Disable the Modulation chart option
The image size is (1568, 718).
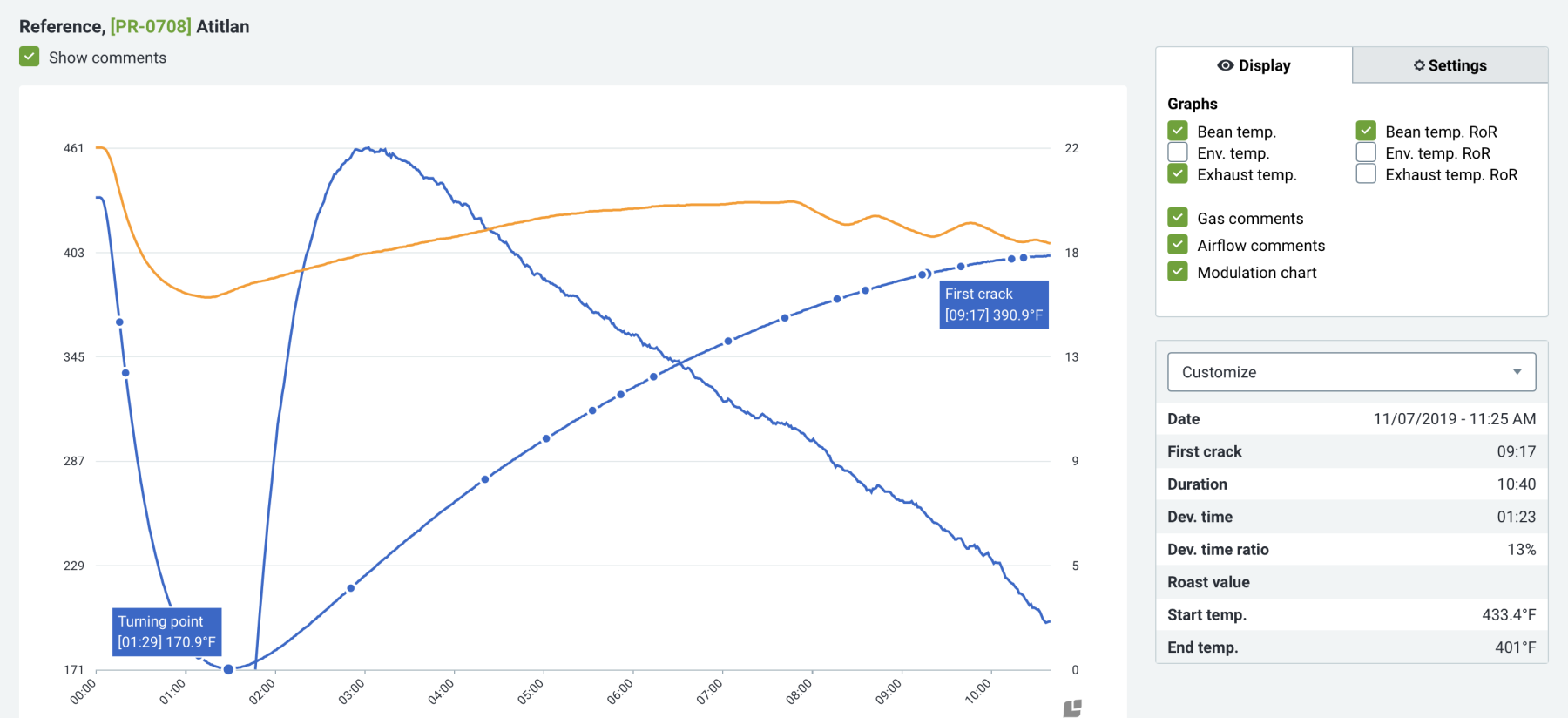1178,272
